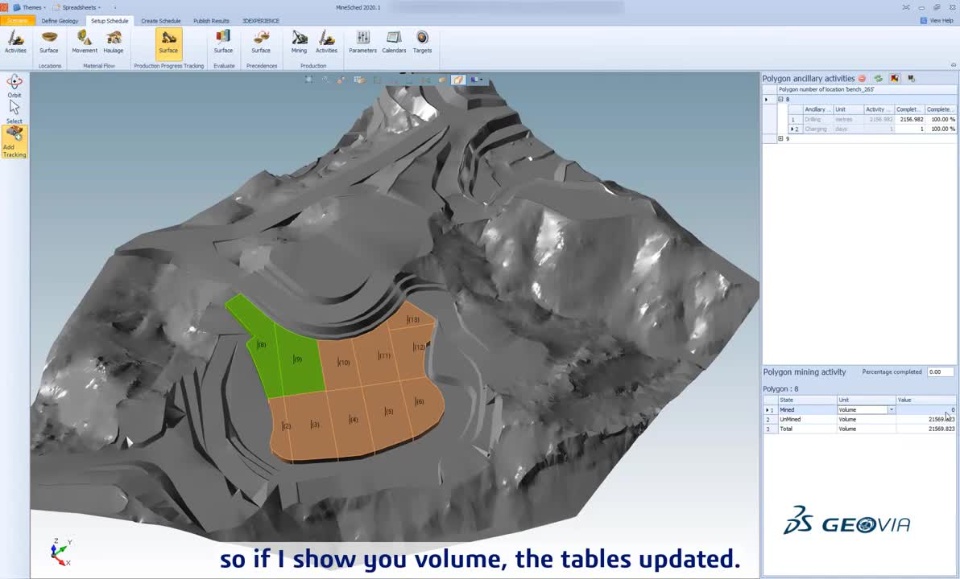Click red remove icon in Polygon ancillary activities
The width and height of the screenshot is (960, 579).
(862, 78)
